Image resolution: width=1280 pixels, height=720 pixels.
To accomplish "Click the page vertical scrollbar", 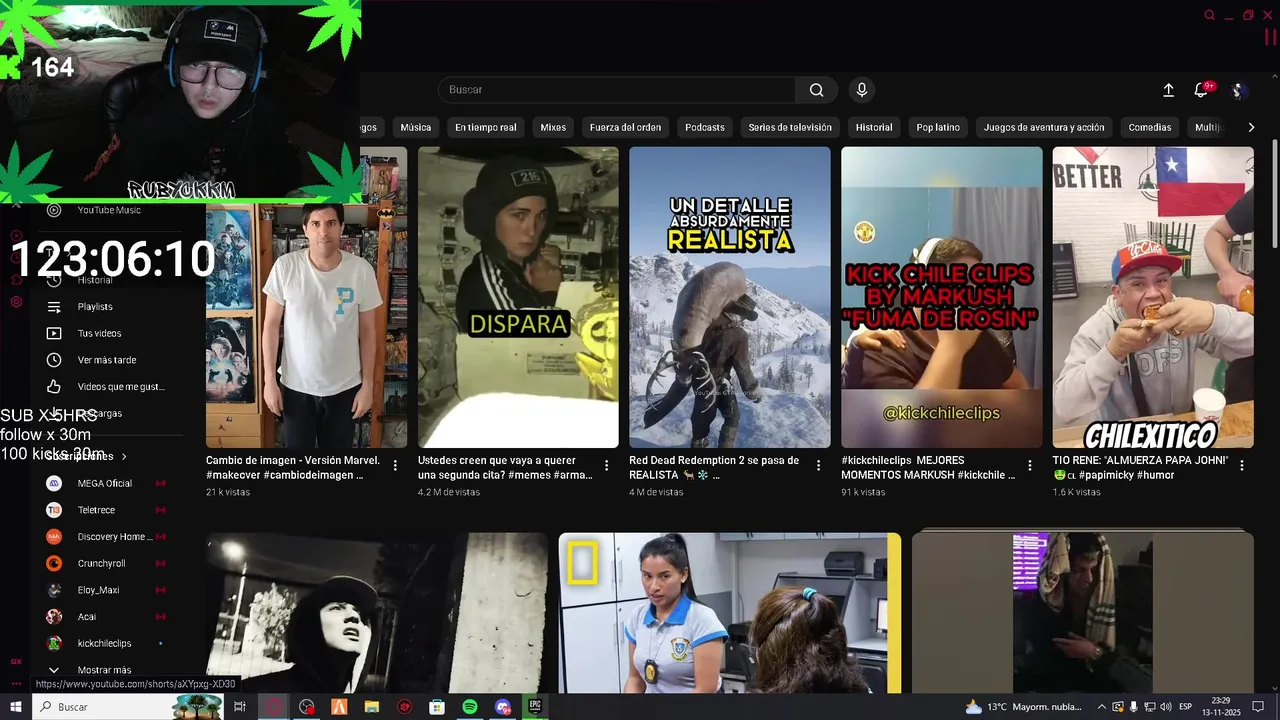I will [1274, 195].
